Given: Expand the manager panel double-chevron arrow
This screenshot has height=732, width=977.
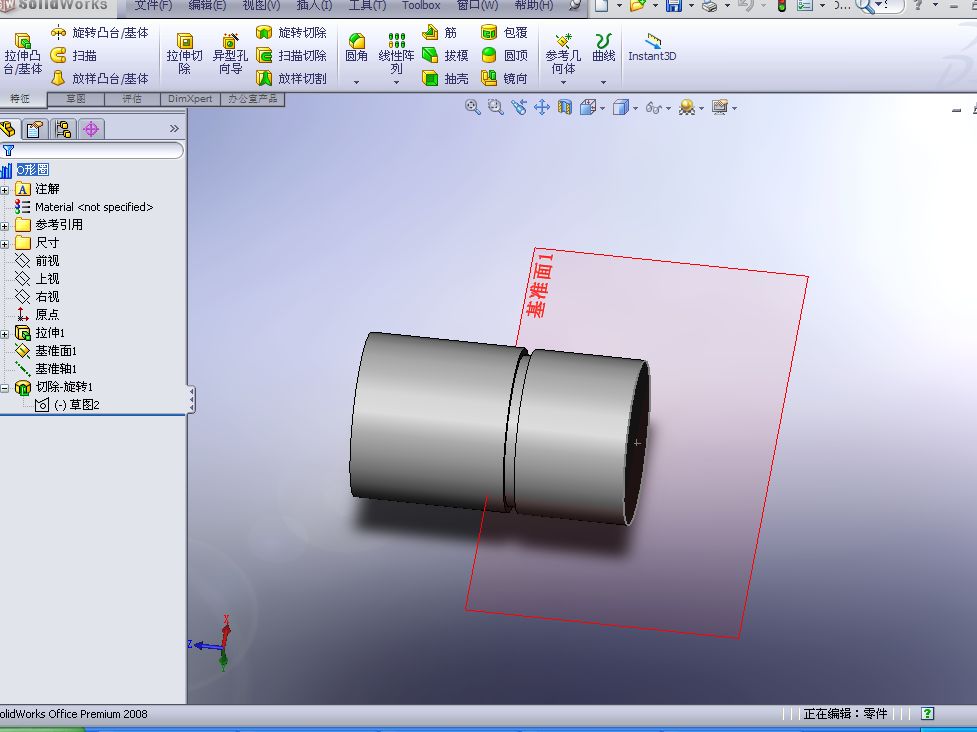Looking at the screenshot, I should (174, 128).
